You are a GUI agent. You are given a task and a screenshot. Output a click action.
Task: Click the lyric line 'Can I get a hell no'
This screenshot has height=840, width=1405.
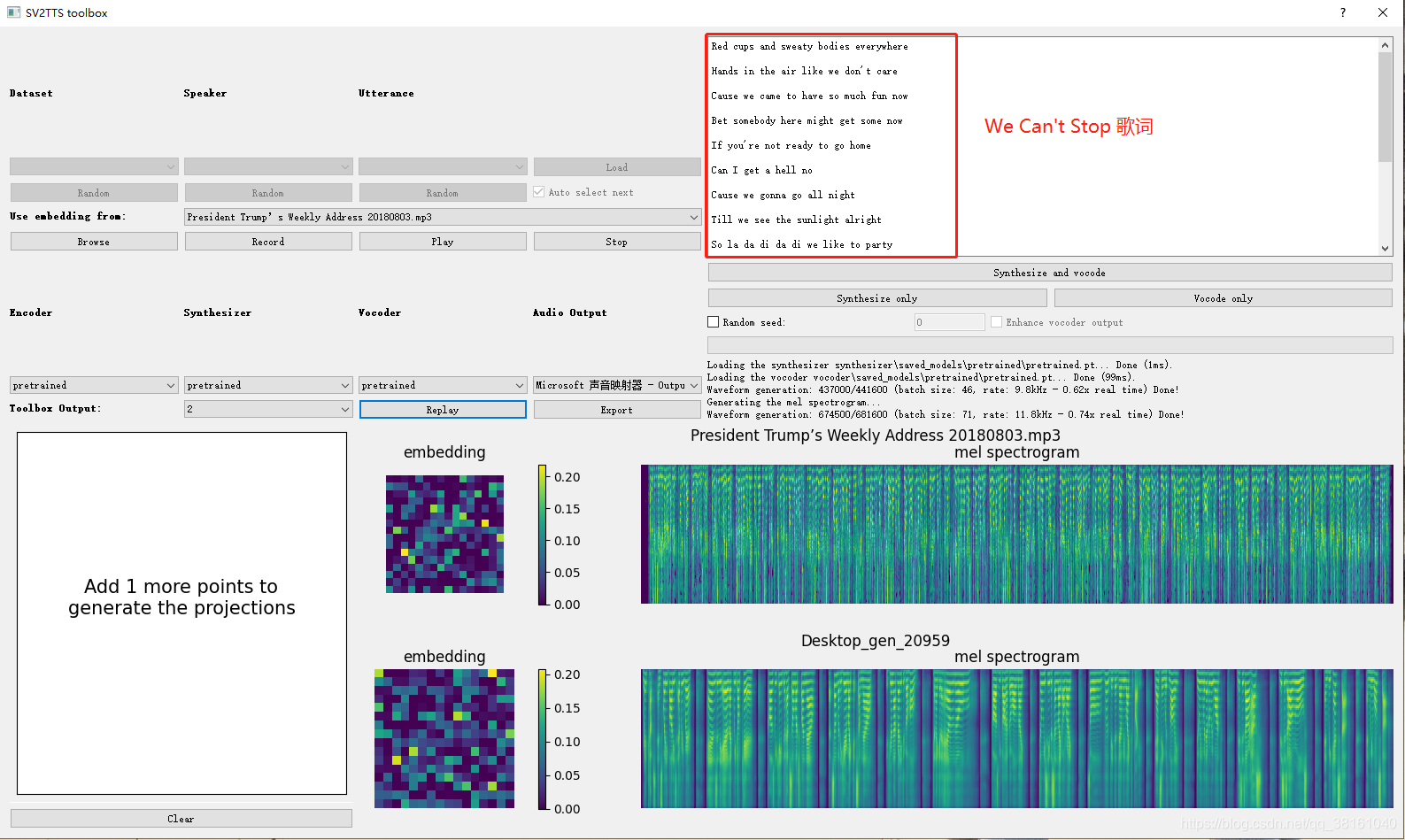tap(761, 170)
